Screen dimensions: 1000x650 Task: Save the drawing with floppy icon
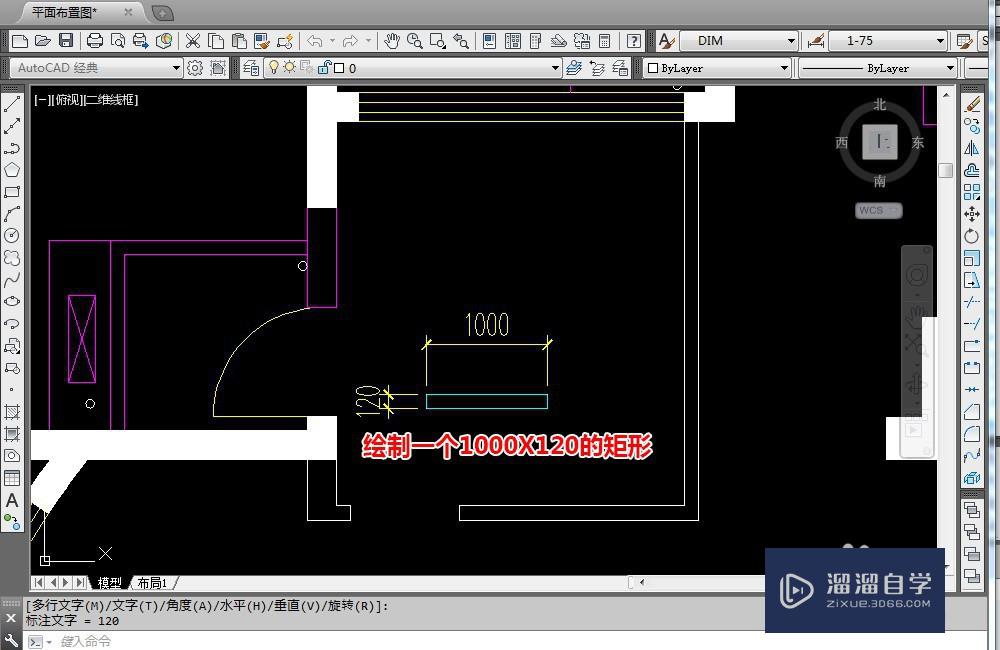[x=66, y=41]
